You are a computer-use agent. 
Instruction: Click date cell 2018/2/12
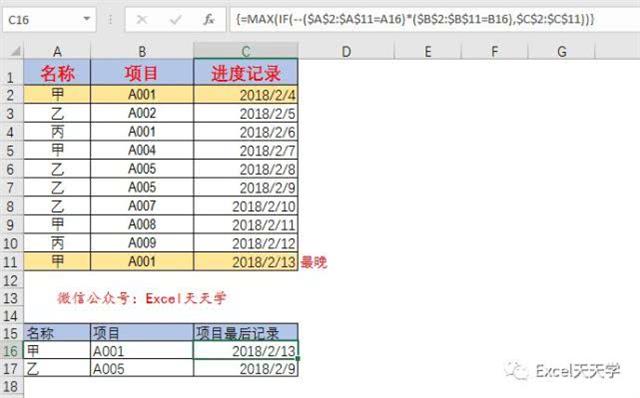[x=246, y=243]
